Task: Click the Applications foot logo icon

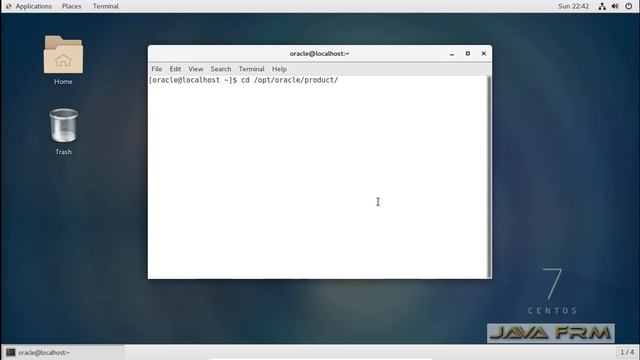Action: 9,6
